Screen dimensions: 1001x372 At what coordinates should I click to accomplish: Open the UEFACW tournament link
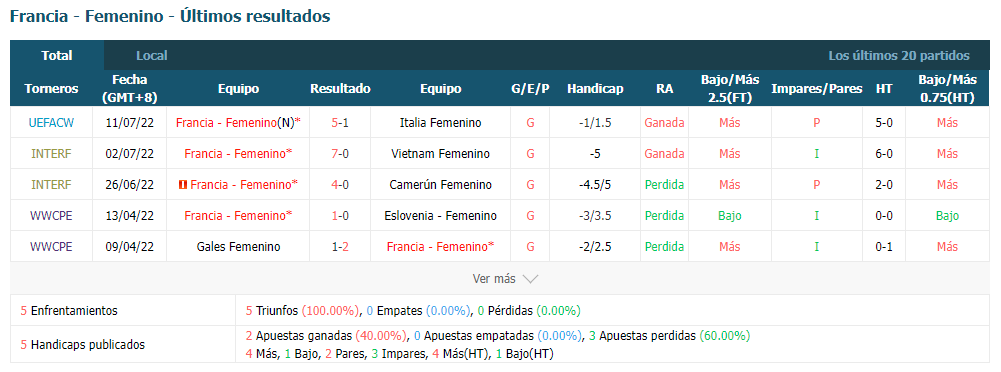coord(51,123)
